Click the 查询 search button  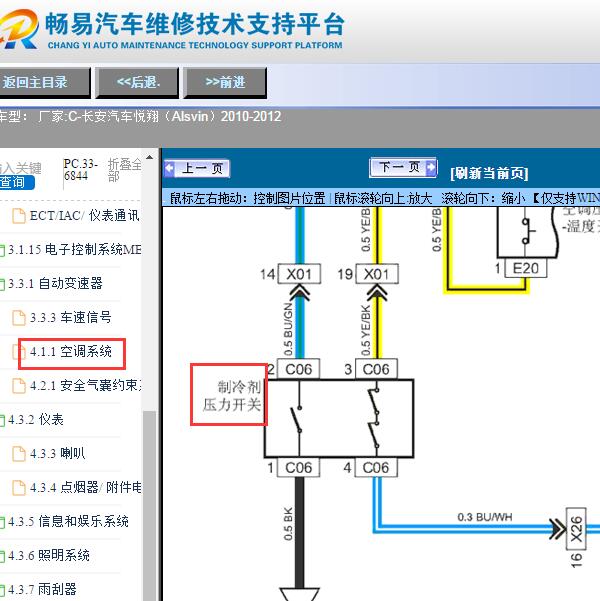[17, 182]
